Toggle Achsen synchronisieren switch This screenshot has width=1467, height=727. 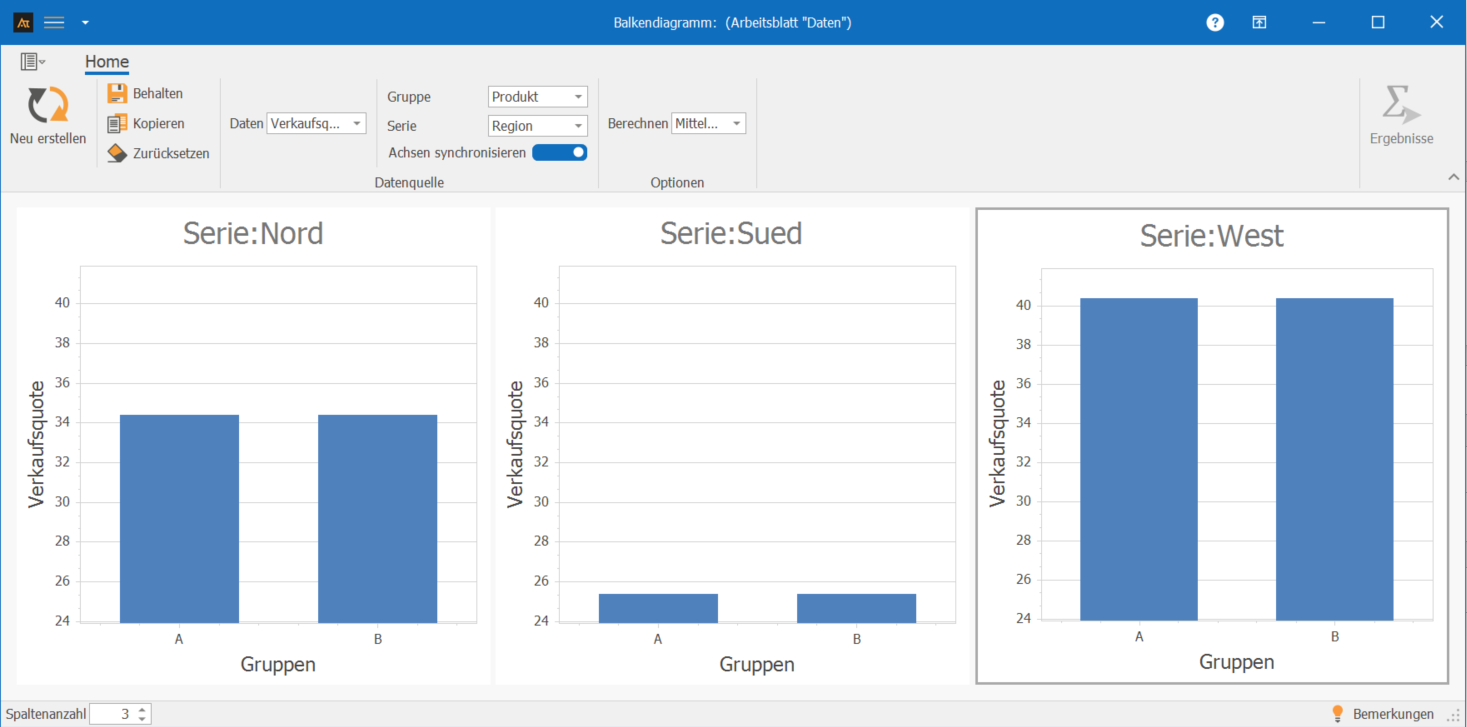point(559,153)
